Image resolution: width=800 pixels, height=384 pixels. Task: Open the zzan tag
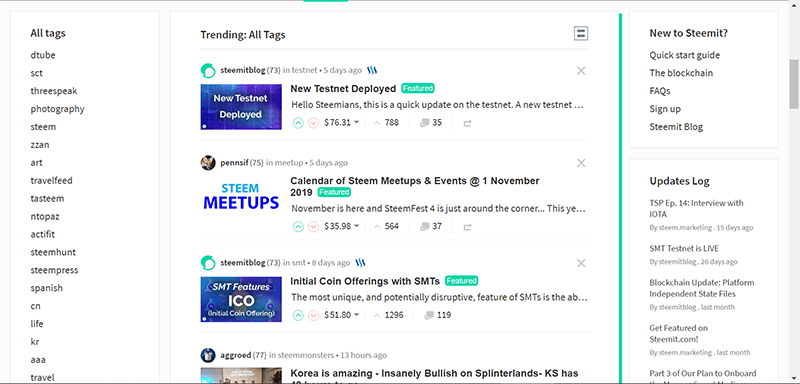(40, 144)
